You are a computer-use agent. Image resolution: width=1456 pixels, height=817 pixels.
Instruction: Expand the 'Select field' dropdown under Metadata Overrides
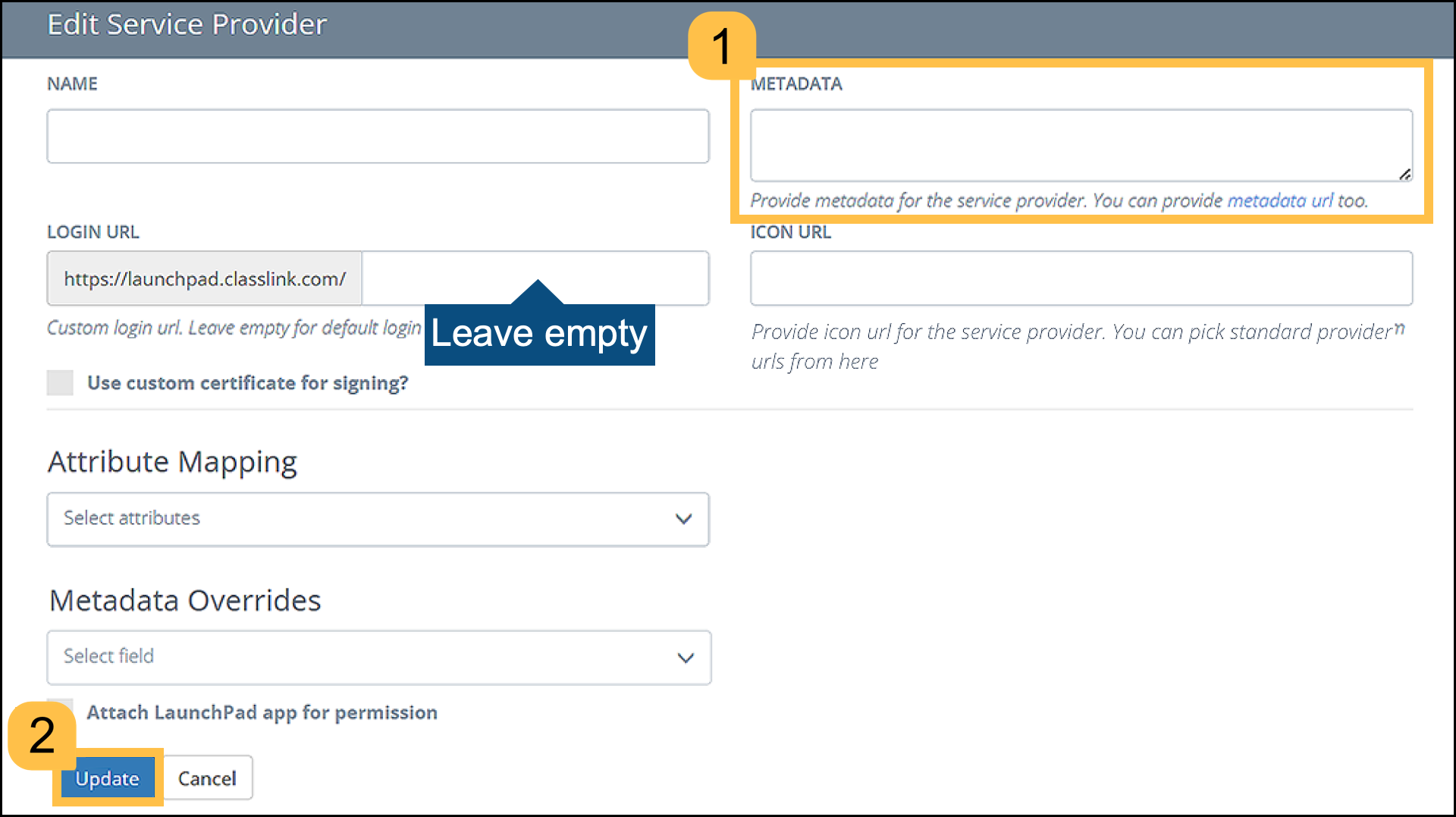coord(378,657)
